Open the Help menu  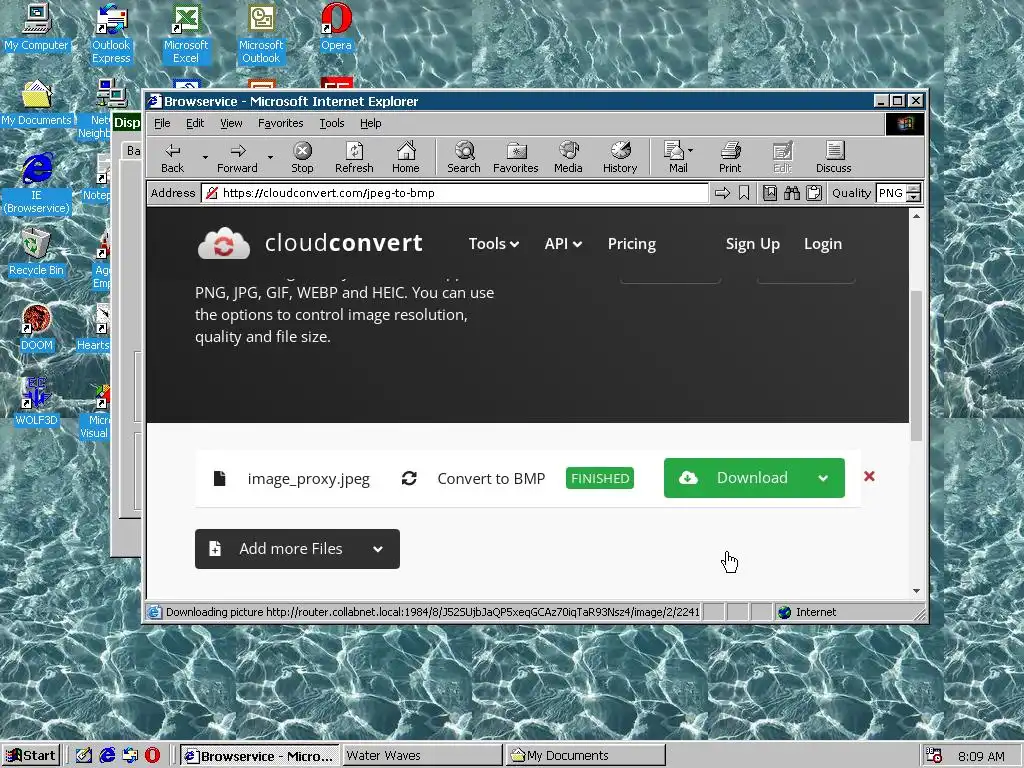tap(370, 123)
